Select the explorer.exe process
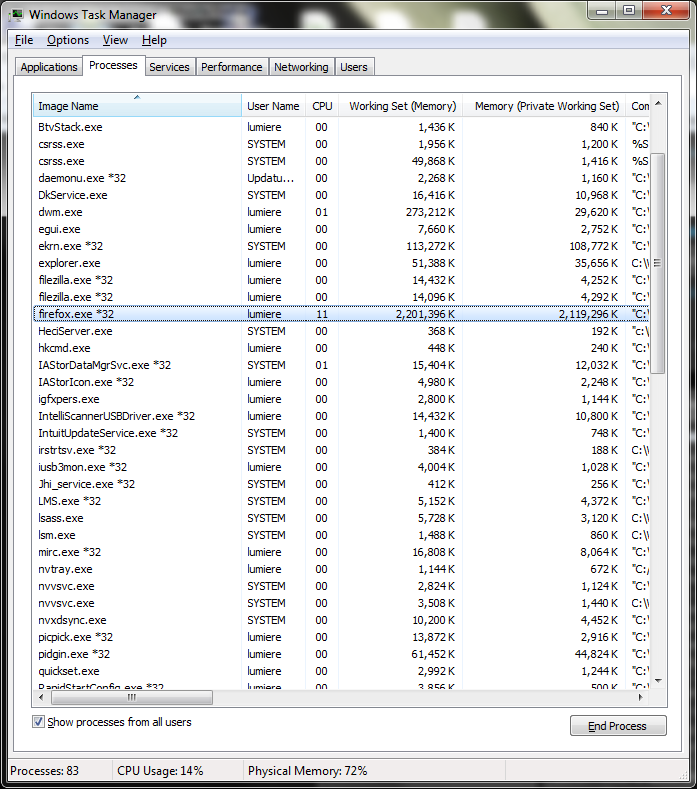697x789 pixels. pyautogui.click(x=341, y=263)
